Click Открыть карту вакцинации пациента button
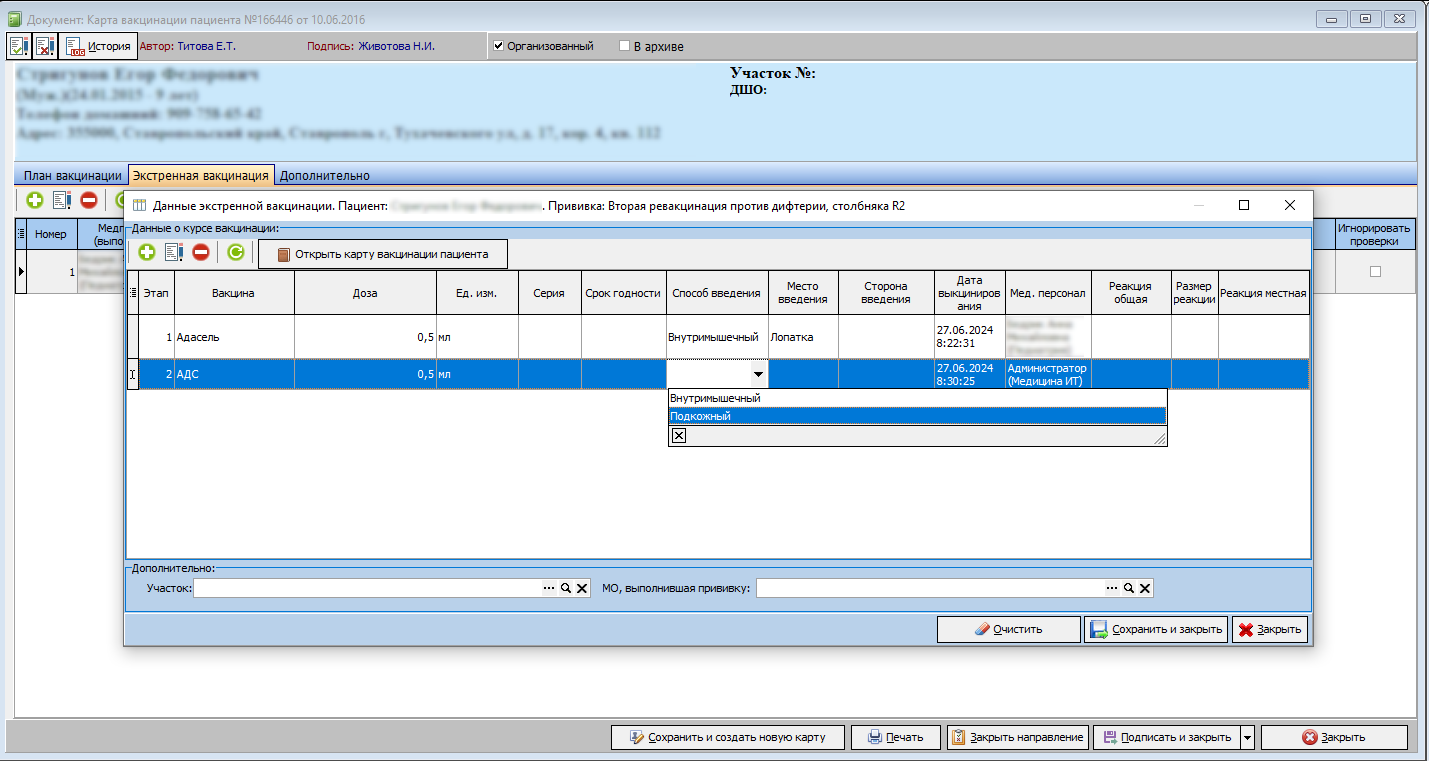Viewport: 1429px width, 761px height. 382,254
